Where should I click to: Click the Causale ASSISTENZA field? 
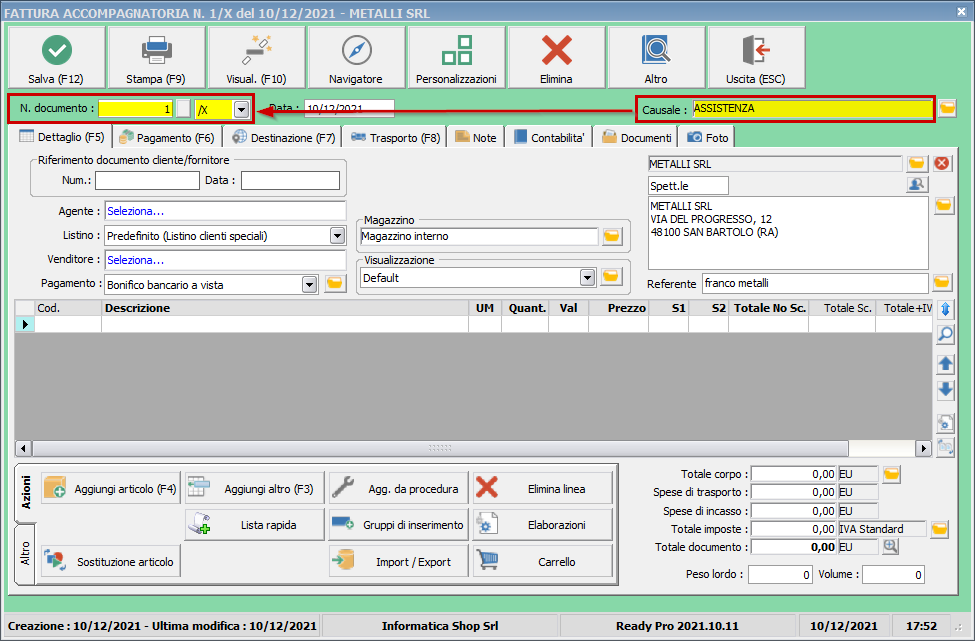click(813, 109)
